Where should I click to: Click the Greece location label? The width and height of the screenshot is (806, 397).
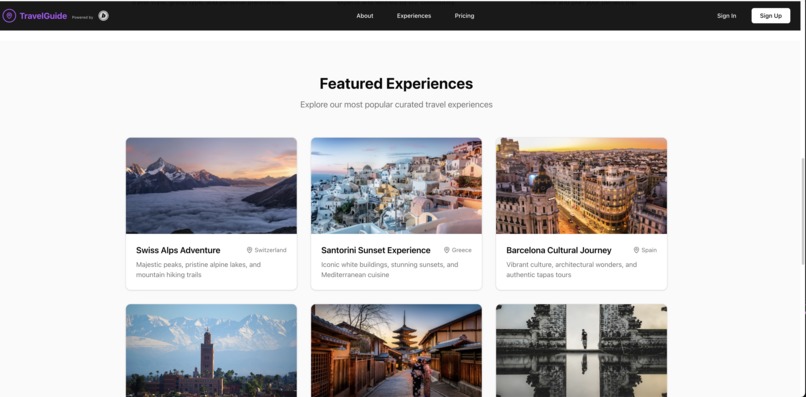pos(462,250)
